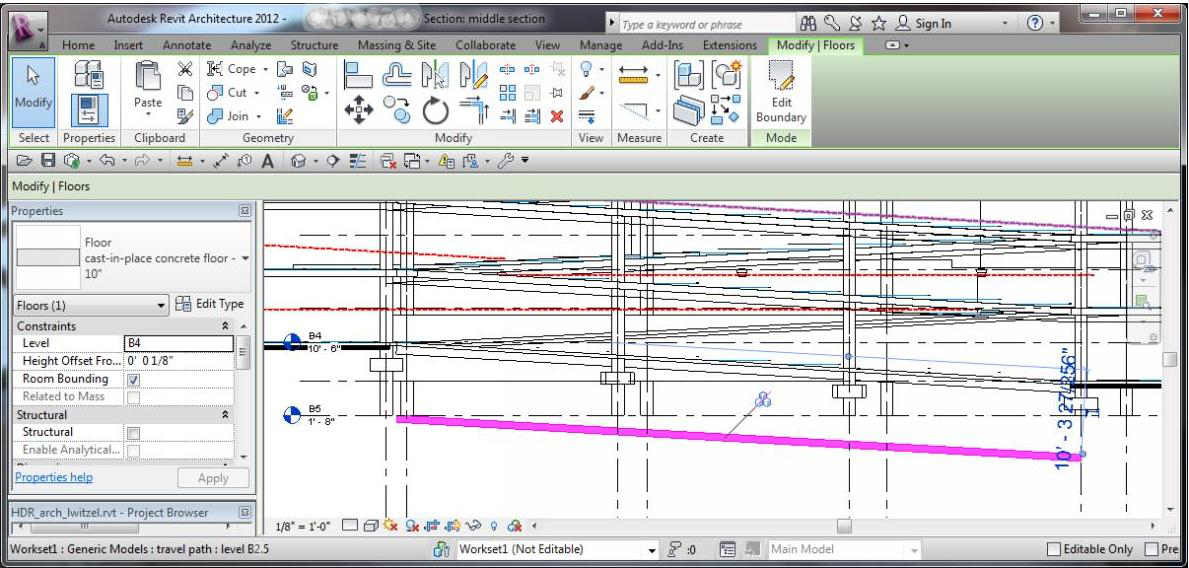Switch to the Massing & Site tab
Screen dimensions: 1189x568
[398, 45]
